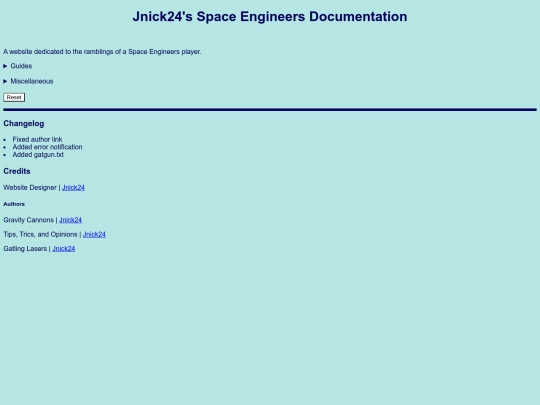Click the Authors subheading
Viewport: 540px width, 405px height.
point(14,204)
